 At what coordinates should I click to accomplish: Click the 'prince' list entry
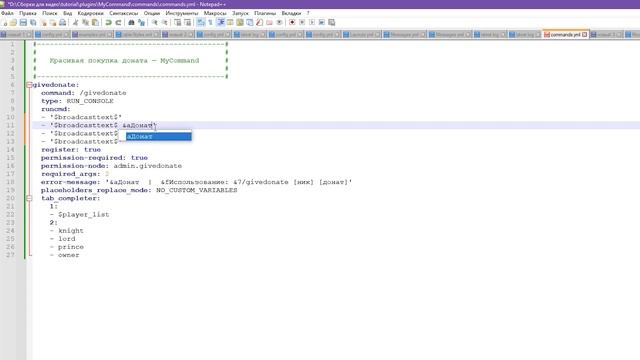tap(71, 247)
